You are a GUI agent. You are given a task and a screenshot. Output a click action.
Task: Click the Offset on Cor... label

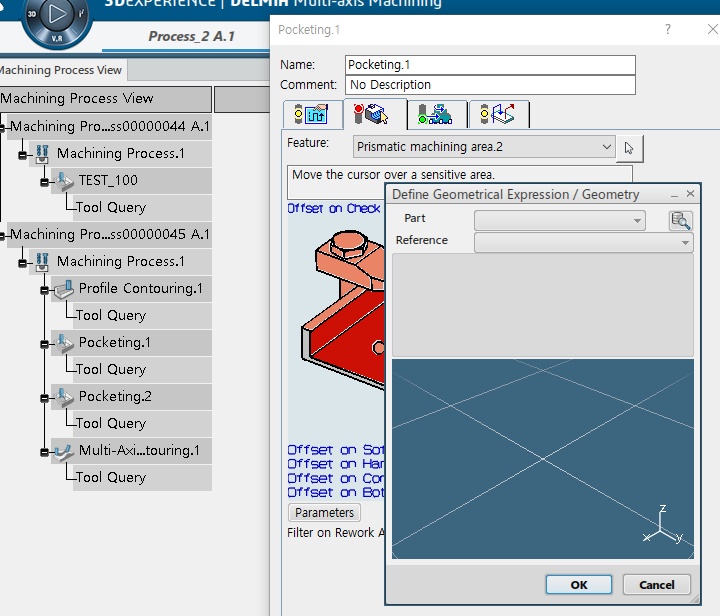[x=336, y=478]
